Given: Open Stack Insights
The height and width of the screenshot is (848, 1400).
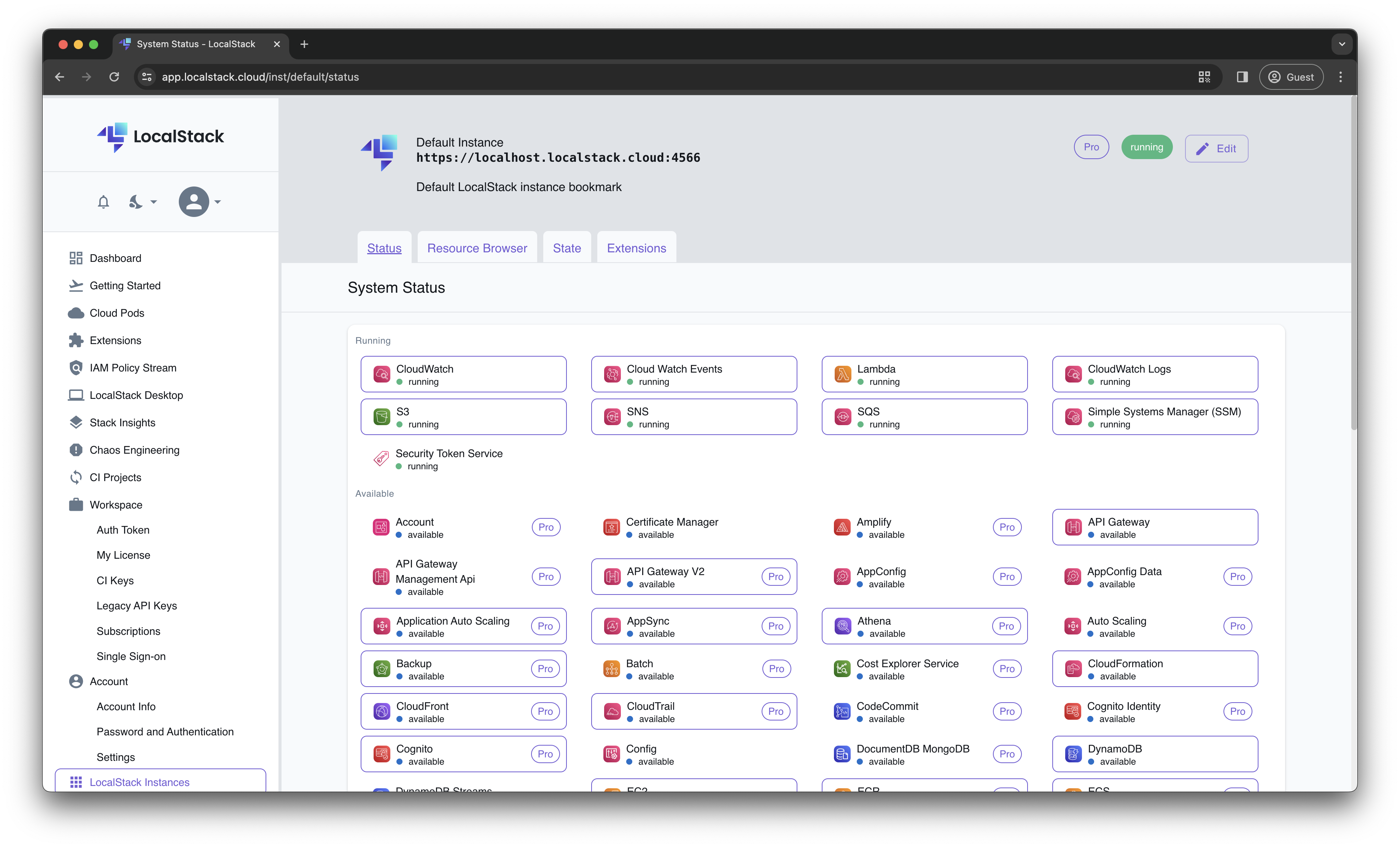Looking at the screenshot, I should tap(123, 422).
